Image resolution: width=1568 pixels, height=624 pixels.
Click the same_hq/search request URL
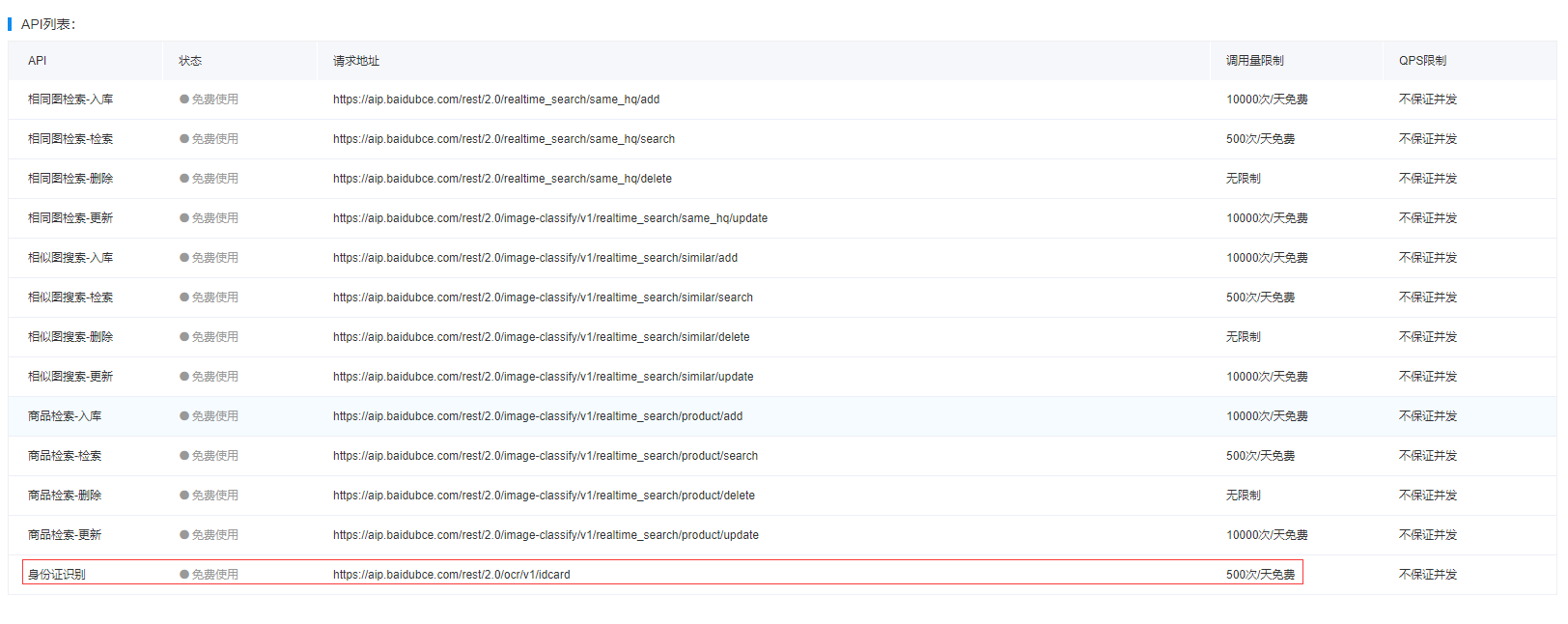click(x=504, y=139)
